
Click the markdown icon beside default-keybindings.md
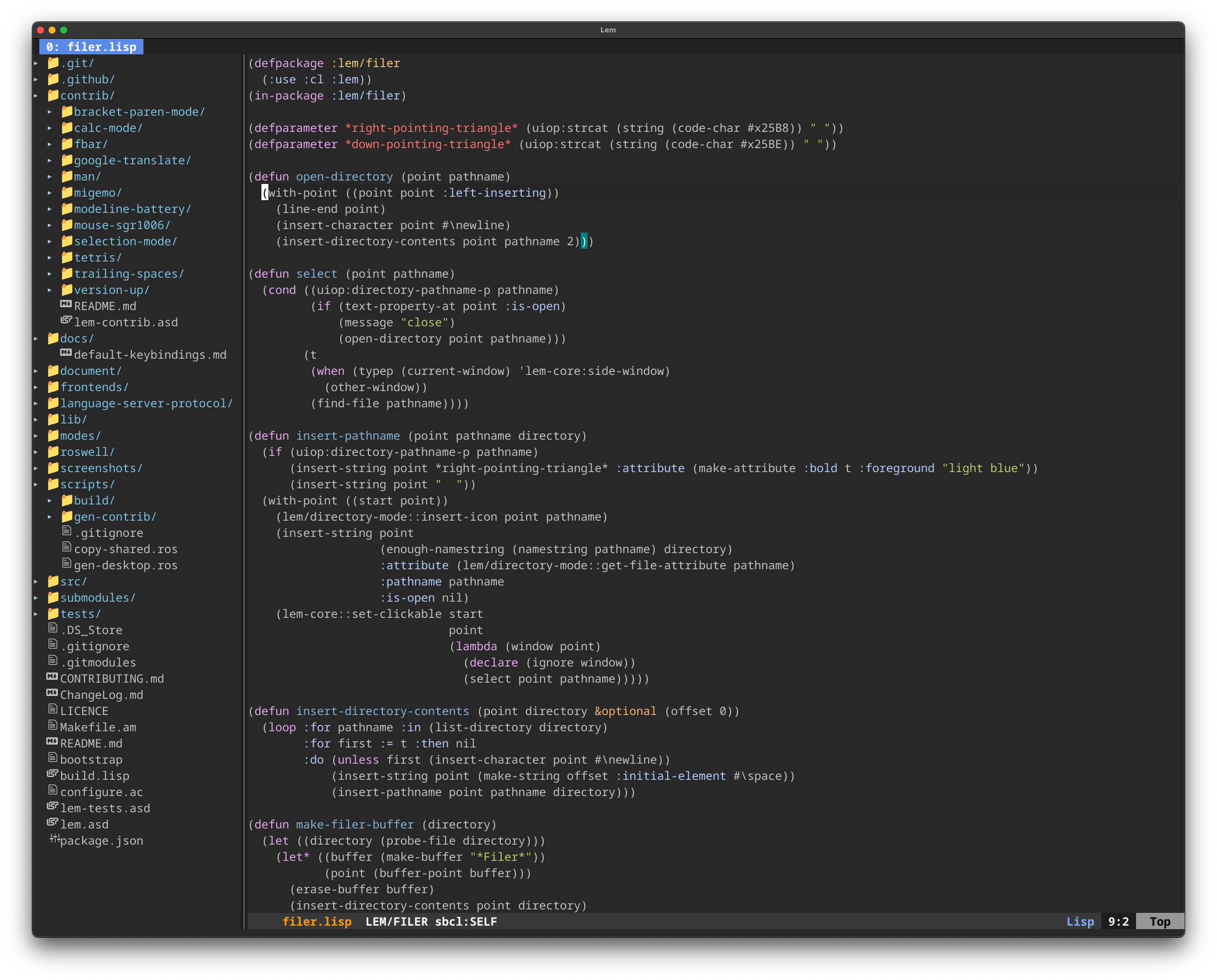[66, 353]
